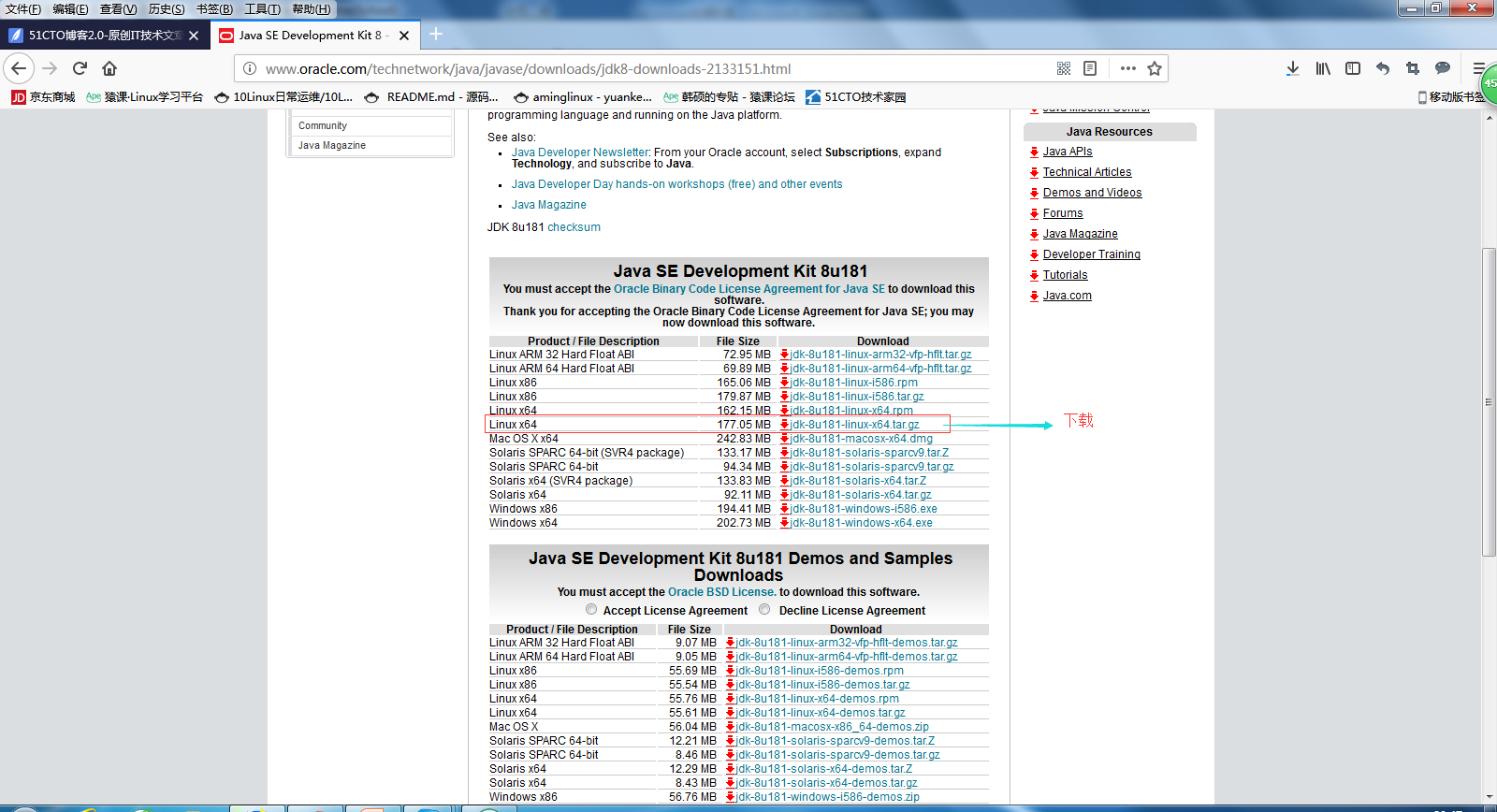Click the chat bubble toolbar icon

pos(1443,68)
